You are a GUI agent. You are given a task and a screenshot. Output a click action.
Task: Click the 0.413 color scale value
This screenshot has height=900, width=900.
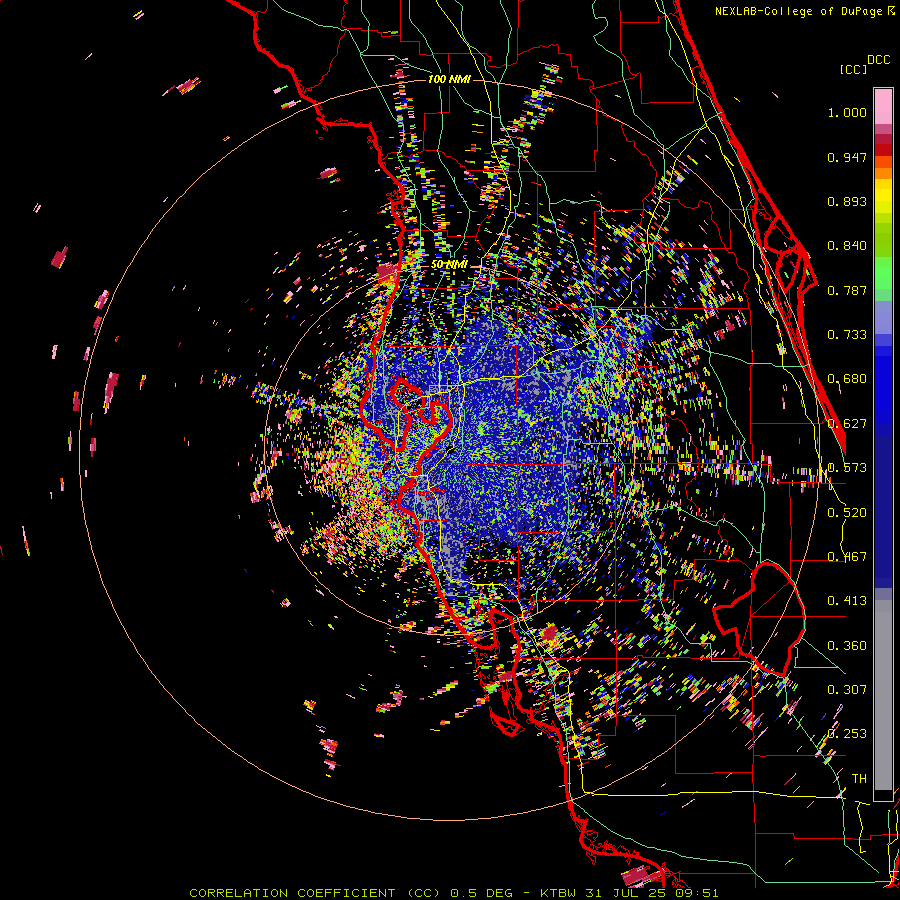click(847, 601)
